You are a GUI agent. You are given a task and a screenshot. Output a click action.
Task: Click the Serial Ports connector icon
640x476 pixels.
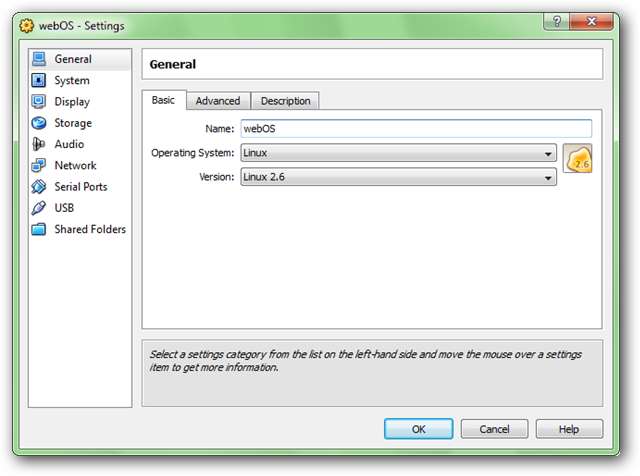(x=39, y=187)
